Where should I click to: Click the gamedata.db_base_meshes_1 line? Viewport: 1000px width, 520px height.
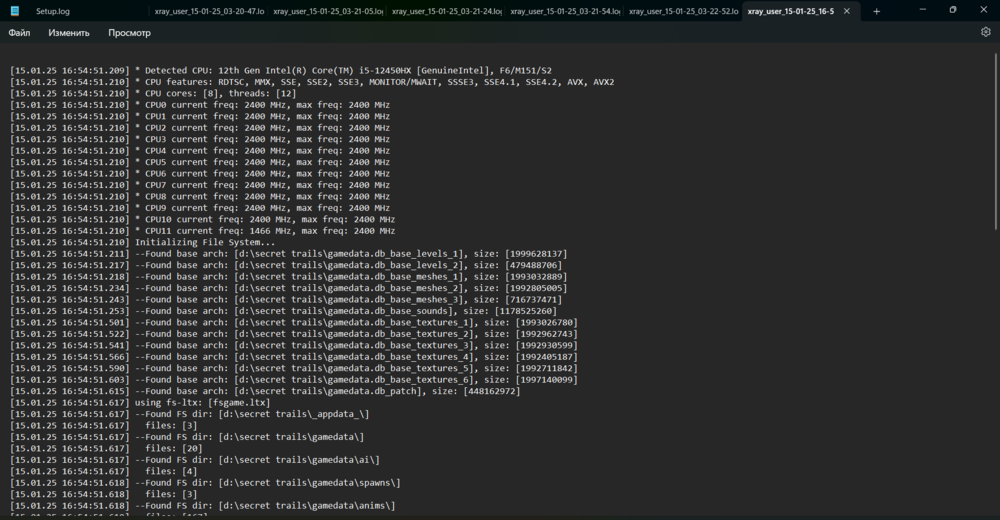click(x=288, y=277)
